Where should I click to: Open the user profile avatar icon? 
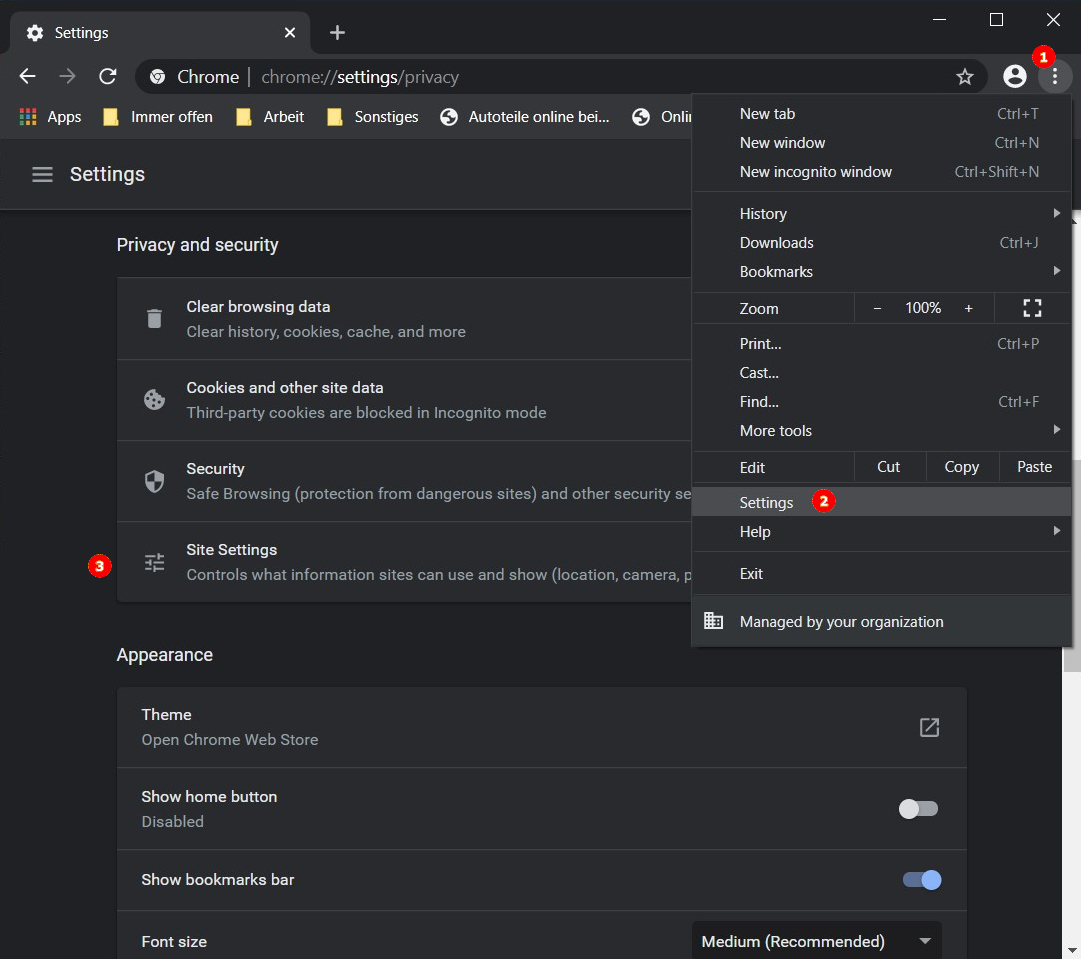click(x=1014, y=77)
